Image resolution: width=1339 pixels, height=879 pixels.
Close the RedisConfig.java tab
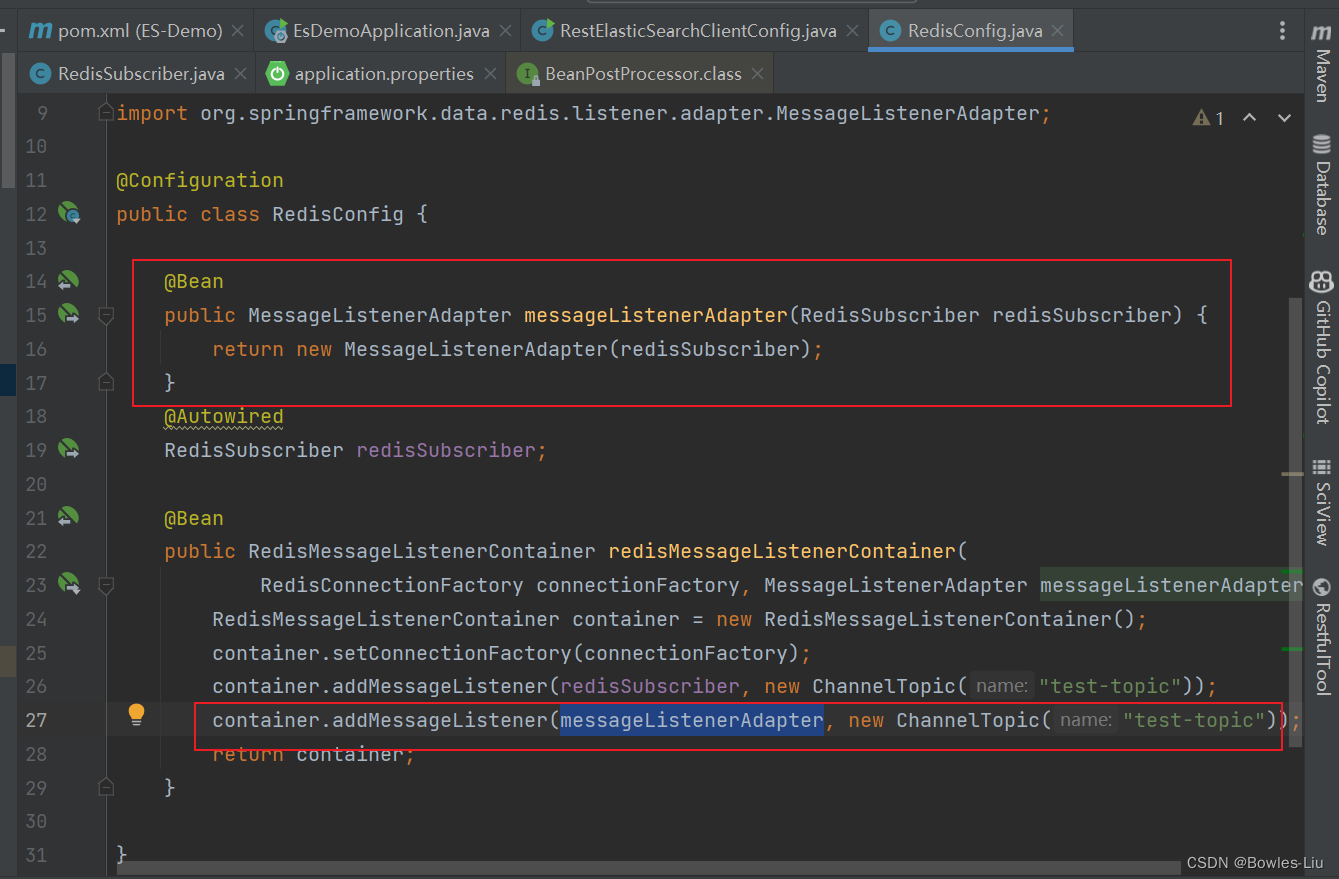pos(1058,31)
